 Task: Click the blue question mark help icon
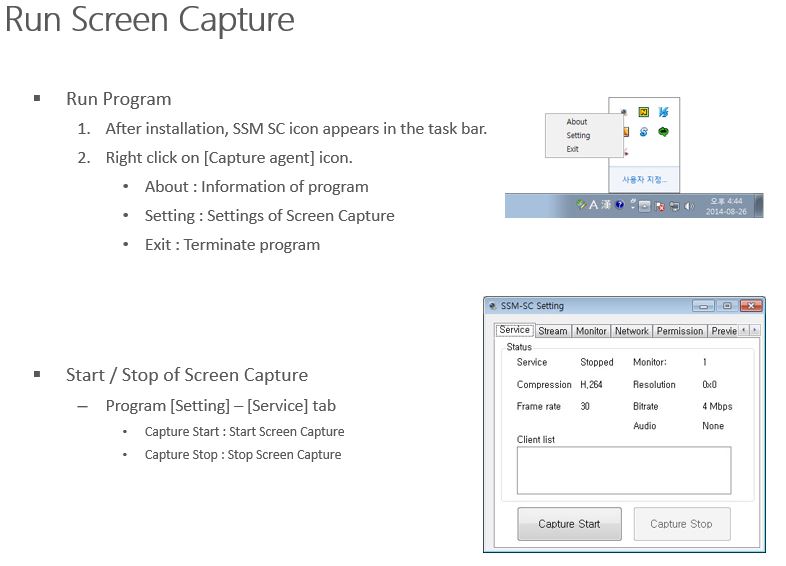pyautogui.click(x=620, y=205)
